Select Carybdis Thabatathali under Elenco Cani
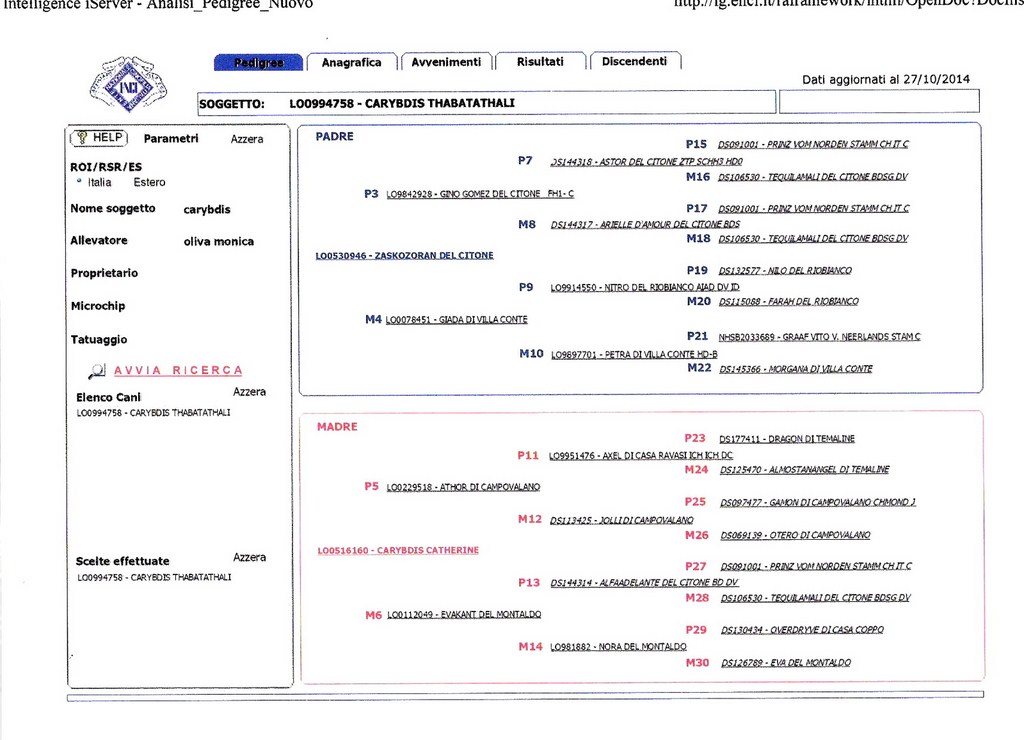 153,413
